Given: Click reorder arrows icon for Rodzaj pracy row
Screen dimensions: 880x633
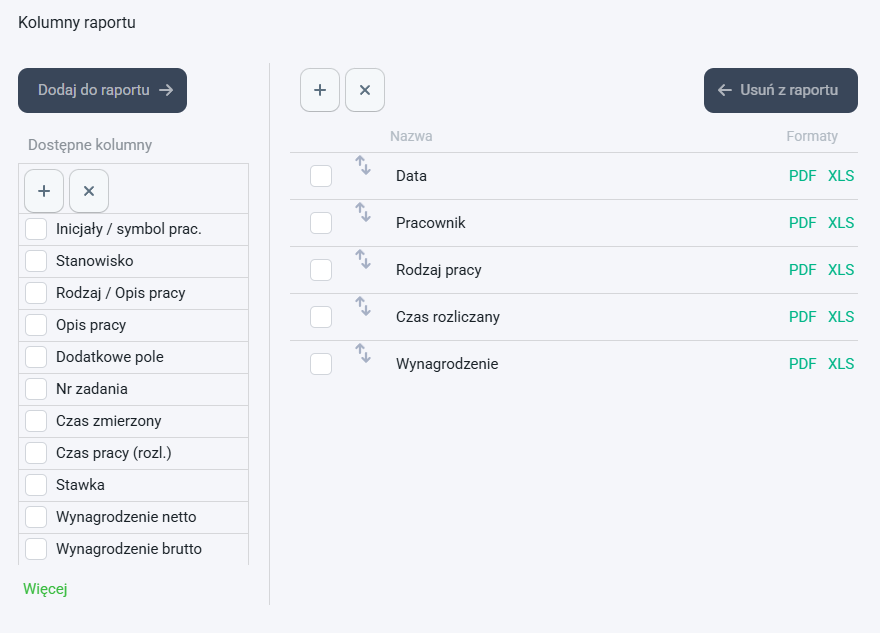Looking at the screenshot, I should (363, 260).
